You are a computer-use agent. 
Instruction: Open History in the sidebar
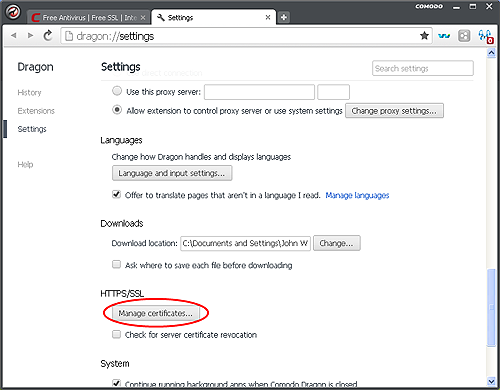point(29,92)
